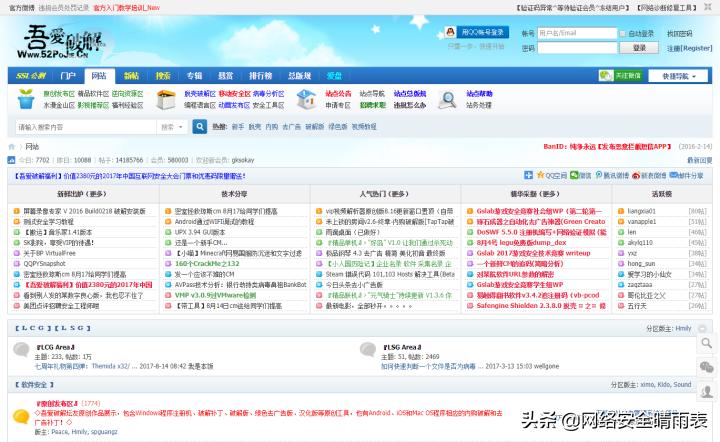Open the 站务处理 link
The height and width of the screenshot is (442, 720).
pos(479,105)
